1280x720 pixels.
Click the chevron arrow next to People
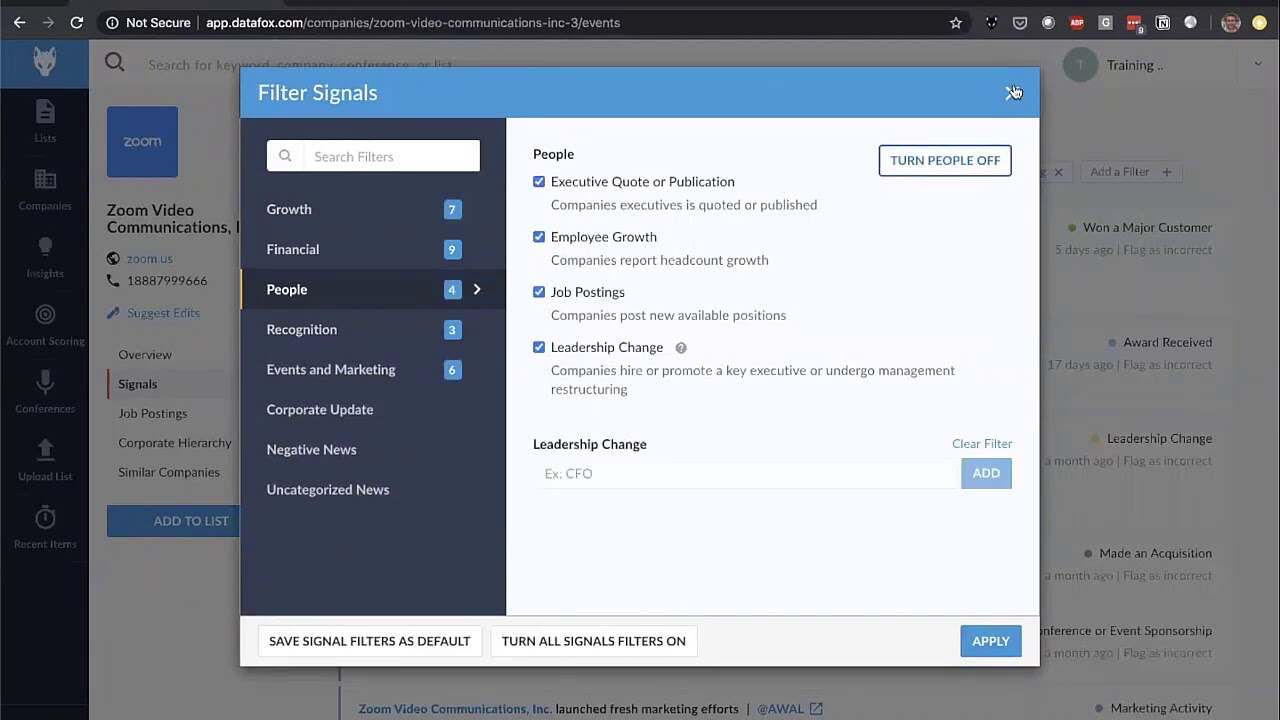click(477, 289)
